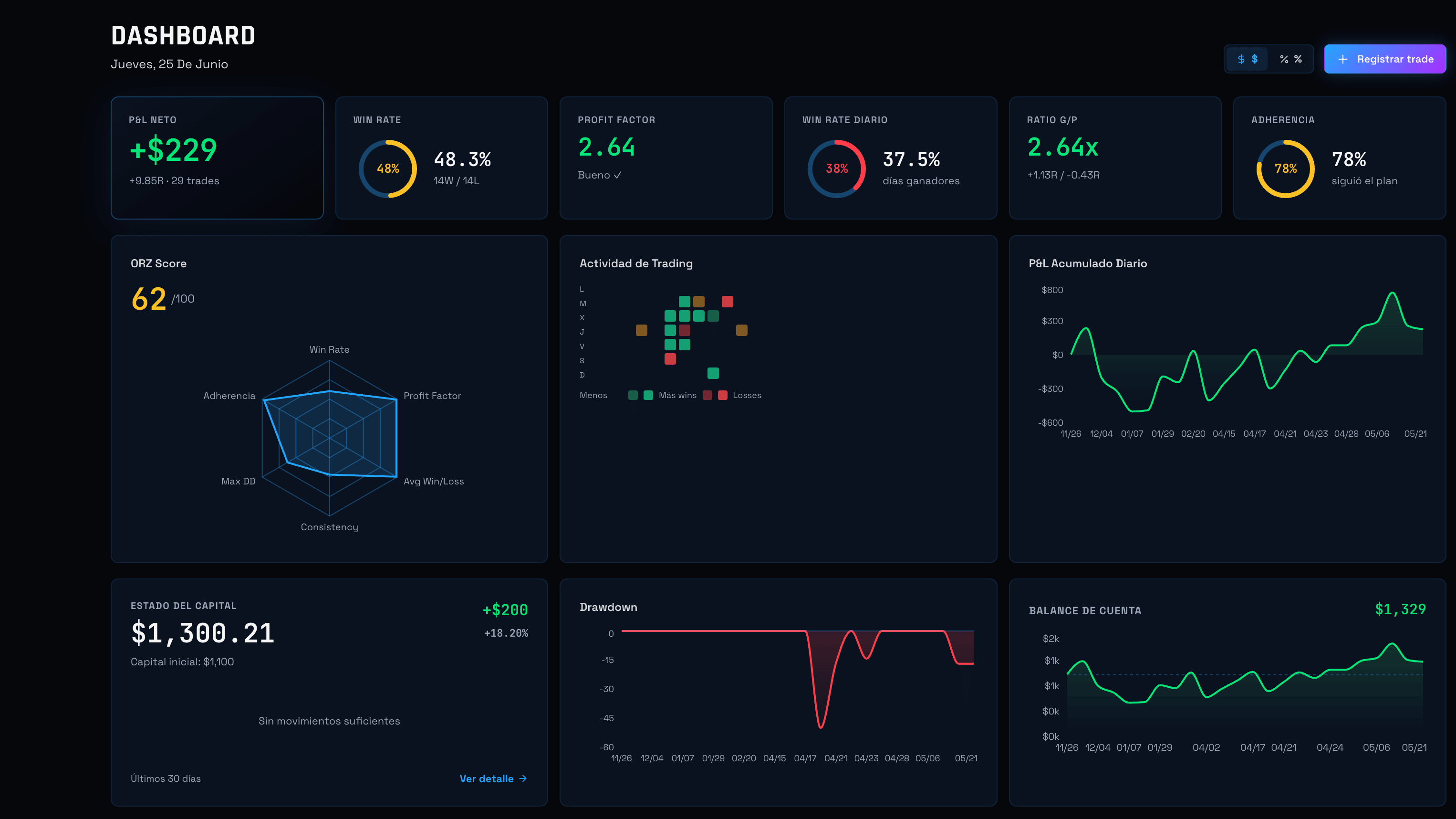Viewport: 1456px width, 819px height.
Task: Click the siguió el plan label
Action: [x=1364, y=181]
